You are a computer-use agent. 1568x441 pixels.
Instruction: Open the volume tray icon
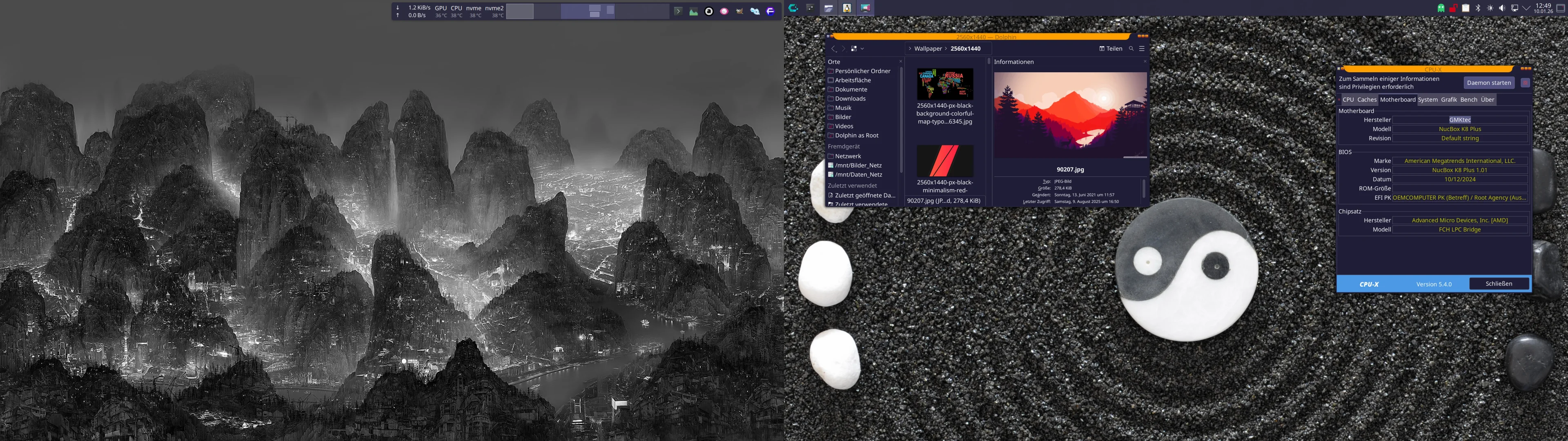1502,8
